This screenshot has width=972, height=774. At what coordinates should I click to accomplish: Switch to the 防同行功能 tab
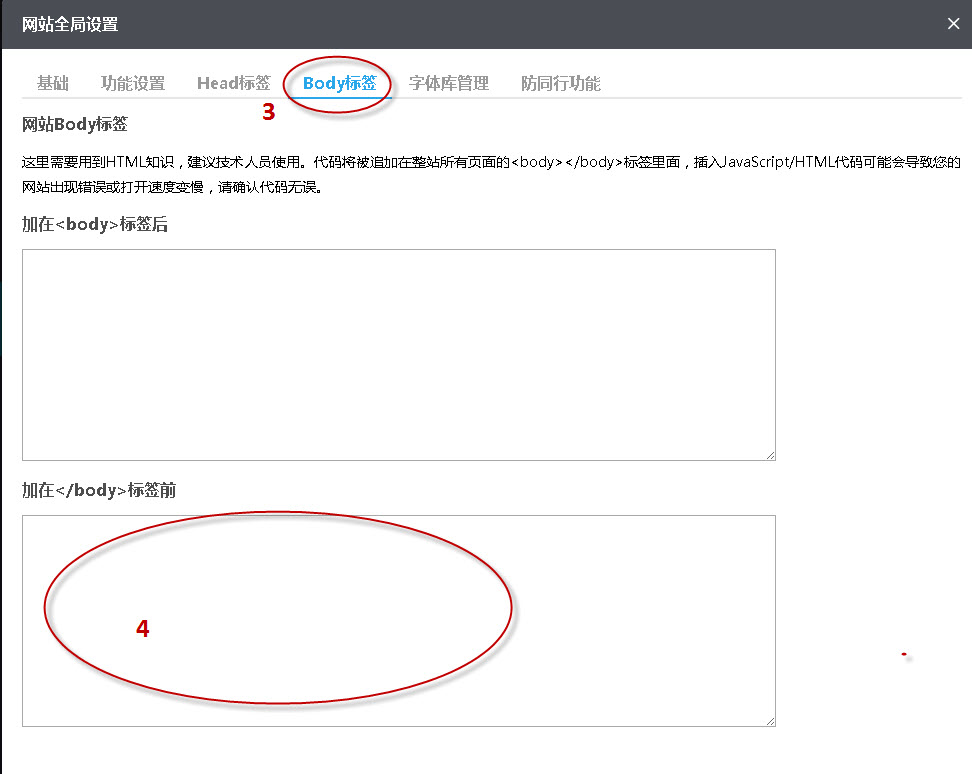[559, 84]
